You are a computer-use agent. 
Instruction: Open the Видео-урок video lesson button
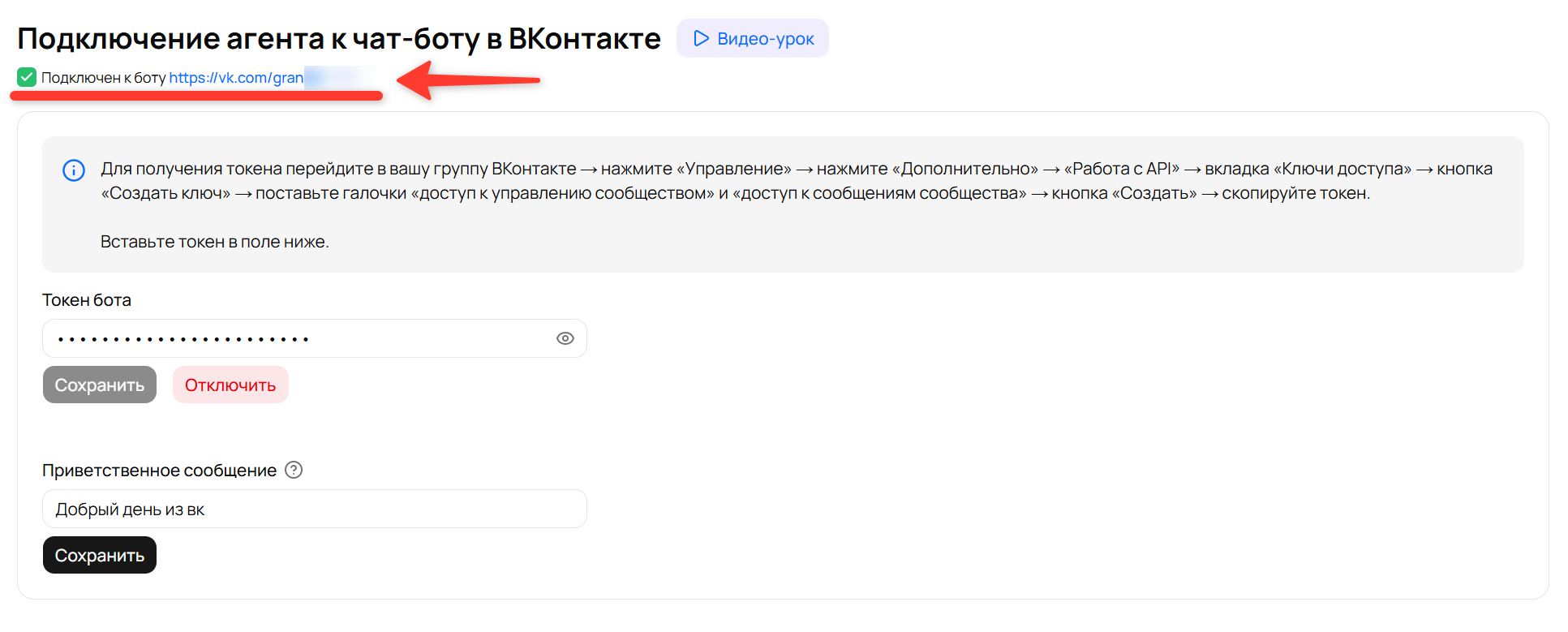752,38
